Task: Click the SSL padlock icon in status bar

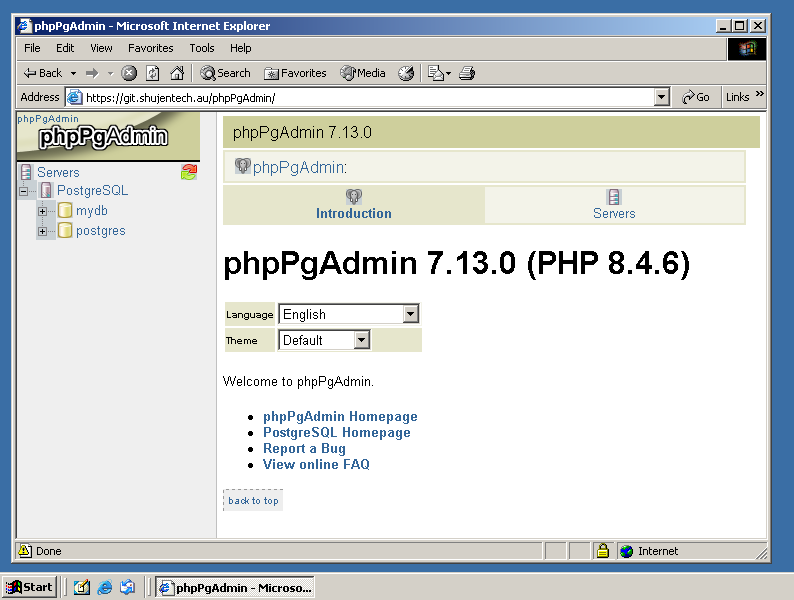Action: [603, 550]
